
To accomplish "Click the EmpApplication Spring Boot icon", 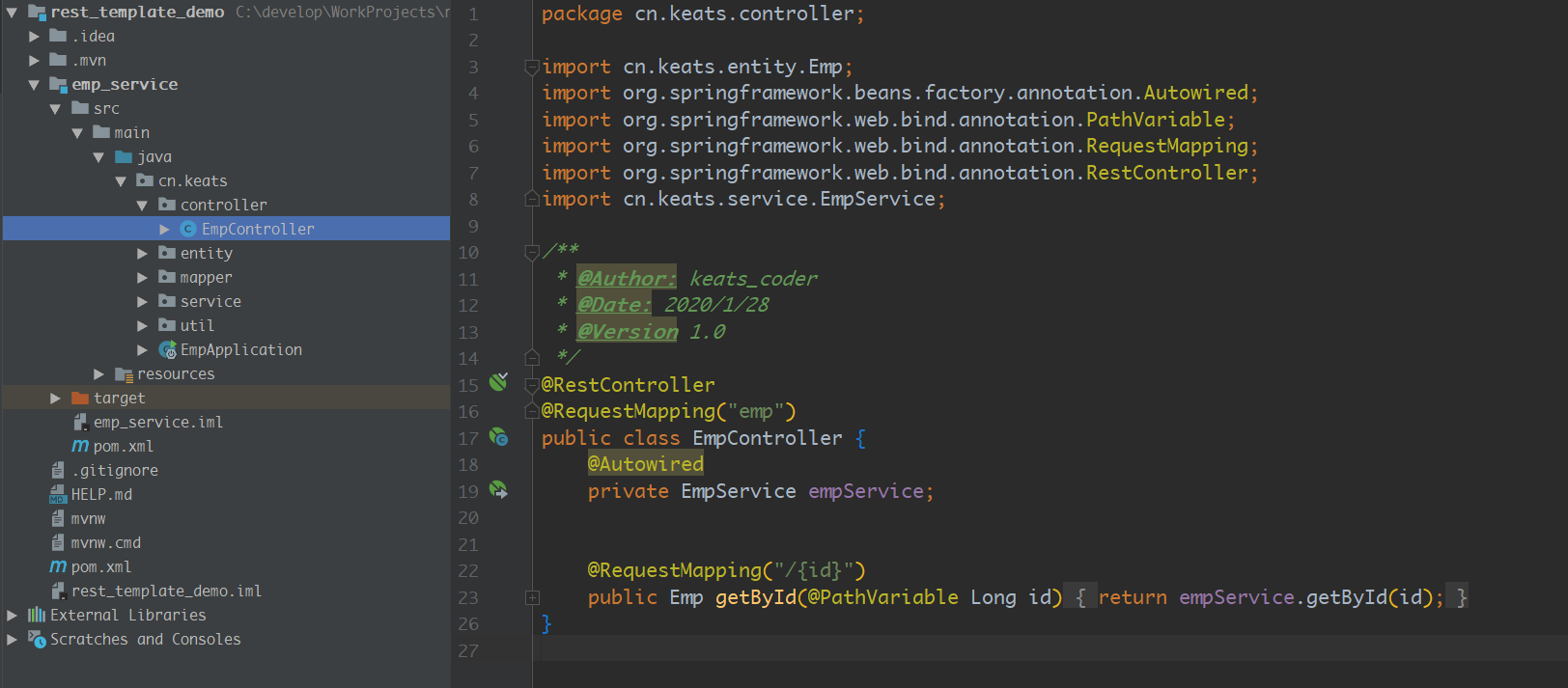I will (x=167, y=349).
